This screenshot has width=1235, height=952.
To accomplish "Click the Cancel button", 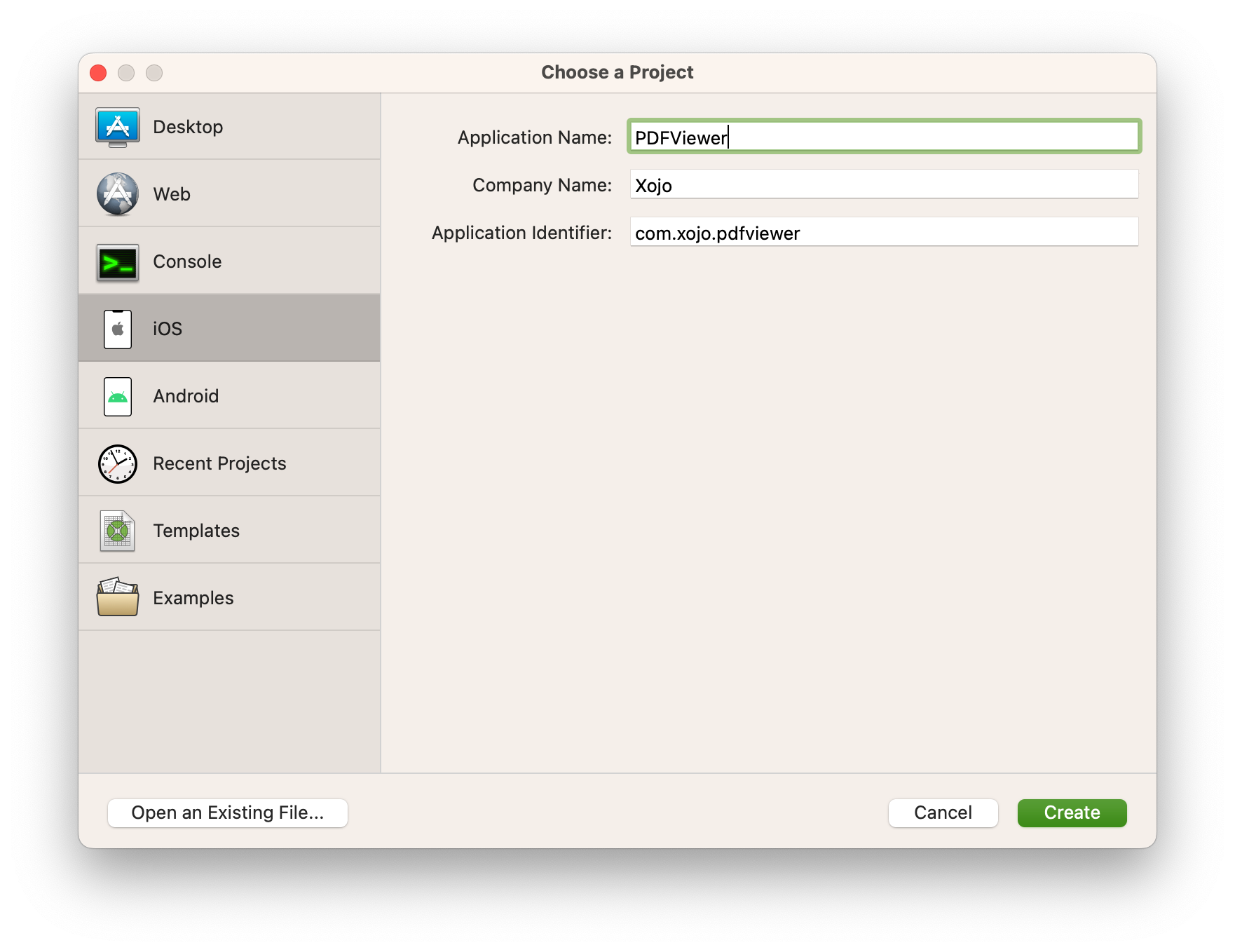I will (x=943, y=812).
